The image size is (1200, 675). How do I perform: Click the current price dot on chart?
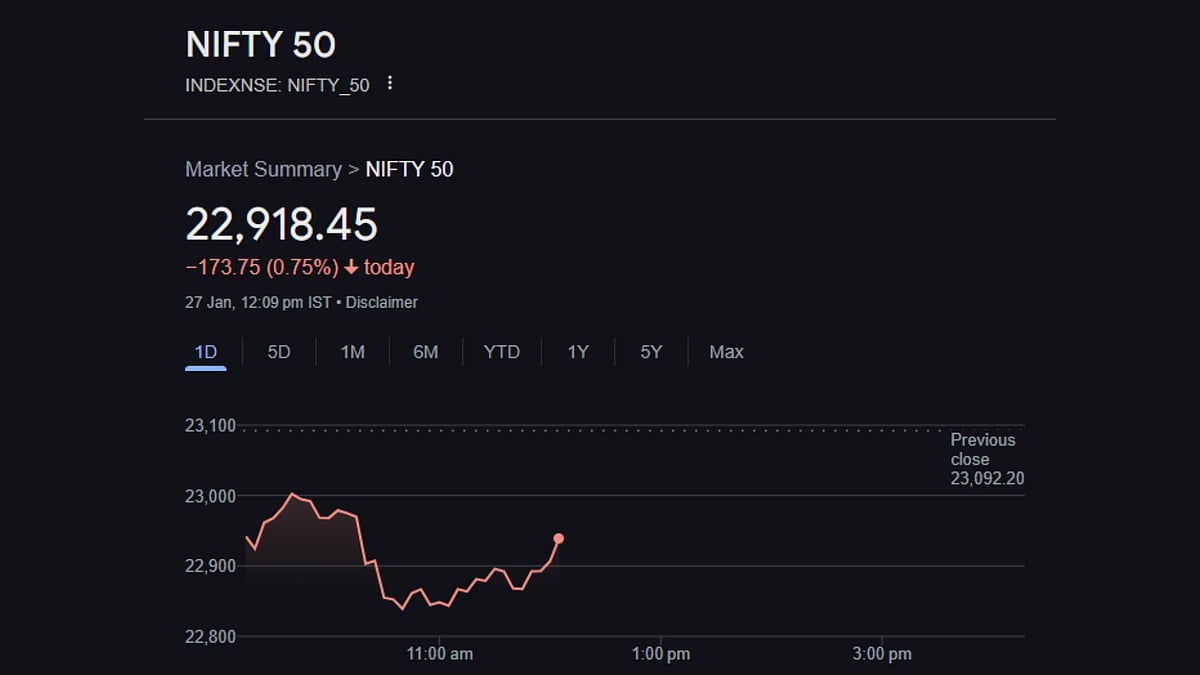[558, 539]
